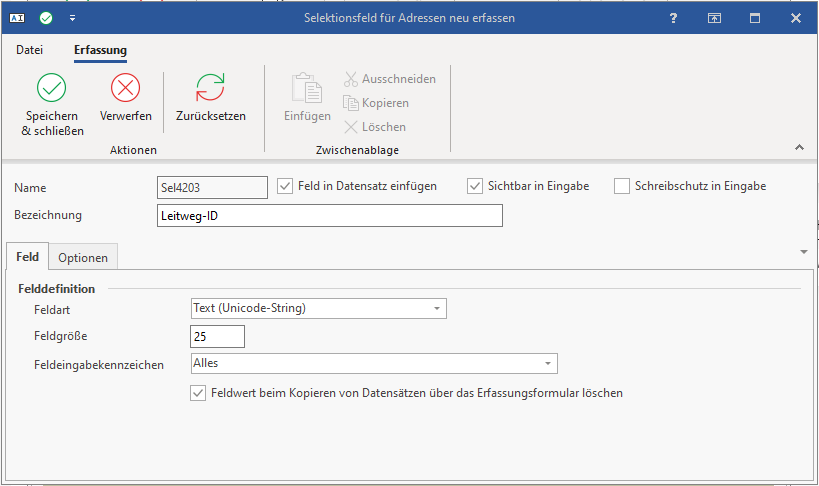The width and height of the screenshot is (819, 486).
Task: Click the Einfügen clipboard icon
Action: pyautogui.click(x=307, y=88)
